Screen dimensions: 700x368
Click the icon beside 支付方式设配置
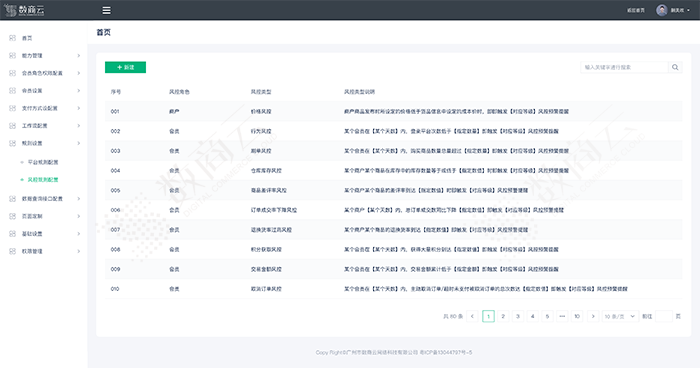point(12,108)
